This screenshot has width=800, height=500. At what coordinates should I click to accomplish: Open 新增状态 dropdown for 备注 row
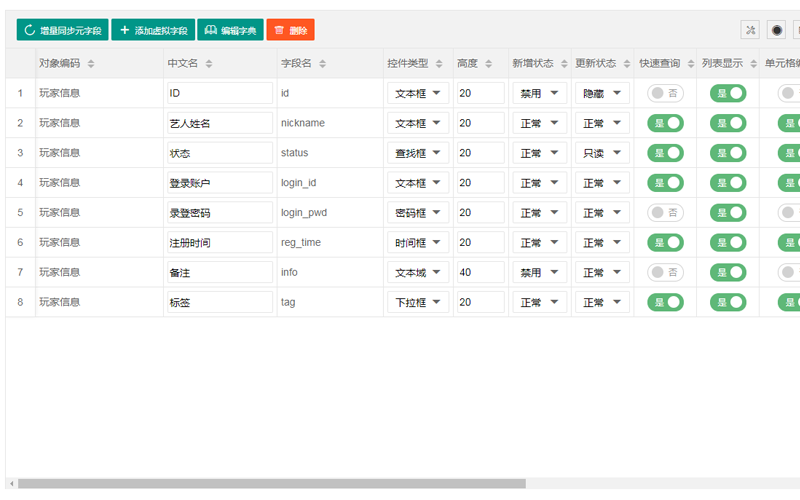click(x=539, y=272)
